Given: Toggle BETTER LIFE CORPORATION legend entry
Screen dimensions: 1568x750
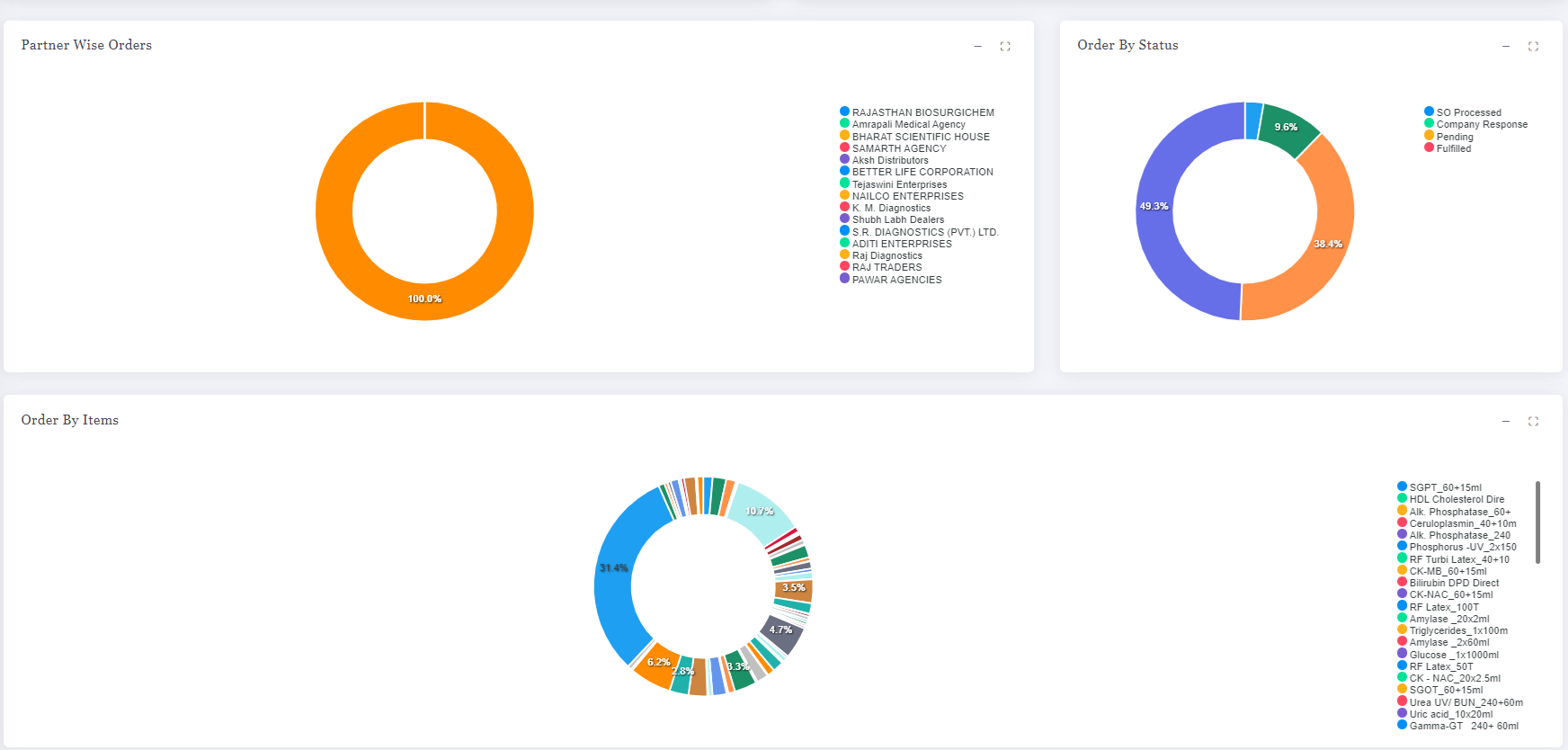Looking at the screenshot, I should [916, 172].
